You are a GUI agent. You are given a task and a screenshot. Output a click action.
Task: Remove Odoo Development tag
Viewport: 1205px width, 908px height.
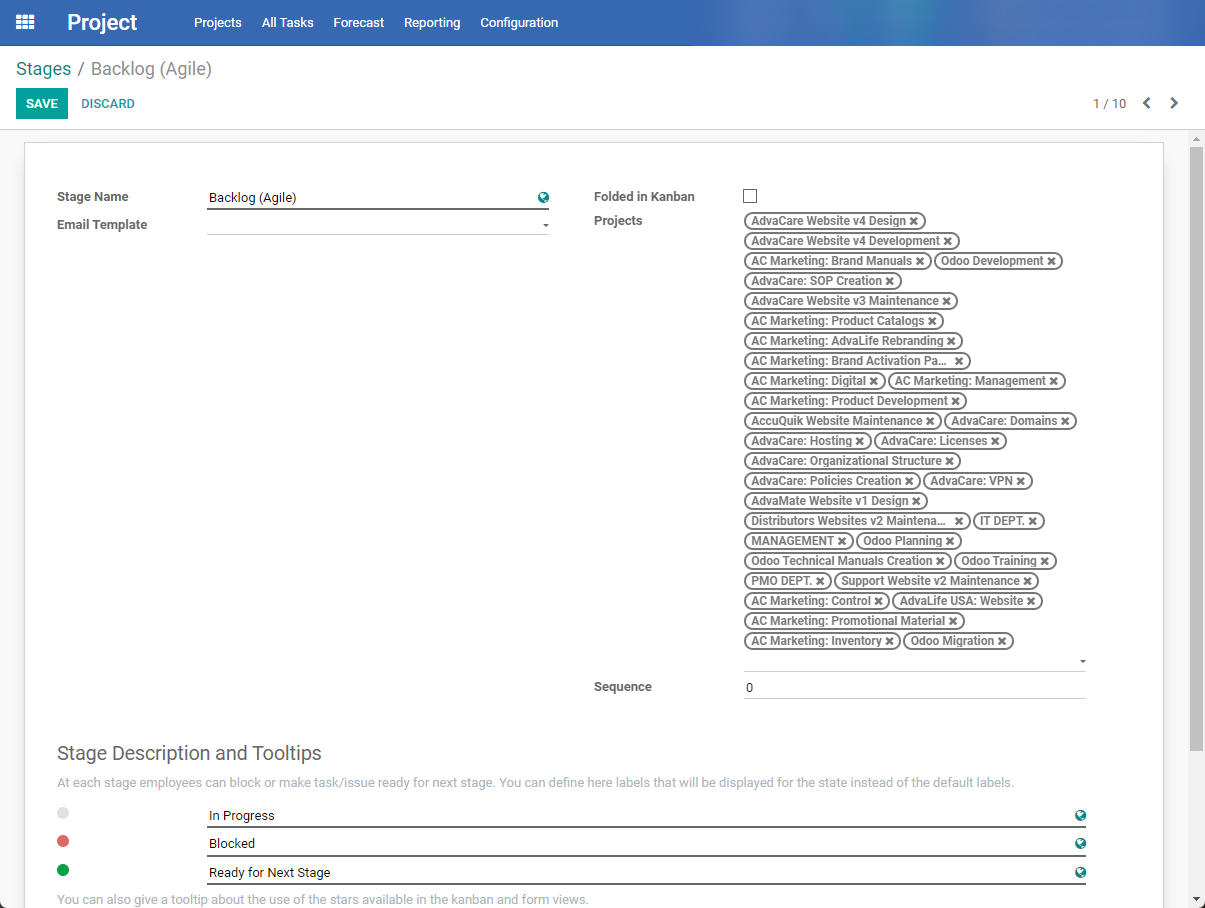click(1051, 261)
